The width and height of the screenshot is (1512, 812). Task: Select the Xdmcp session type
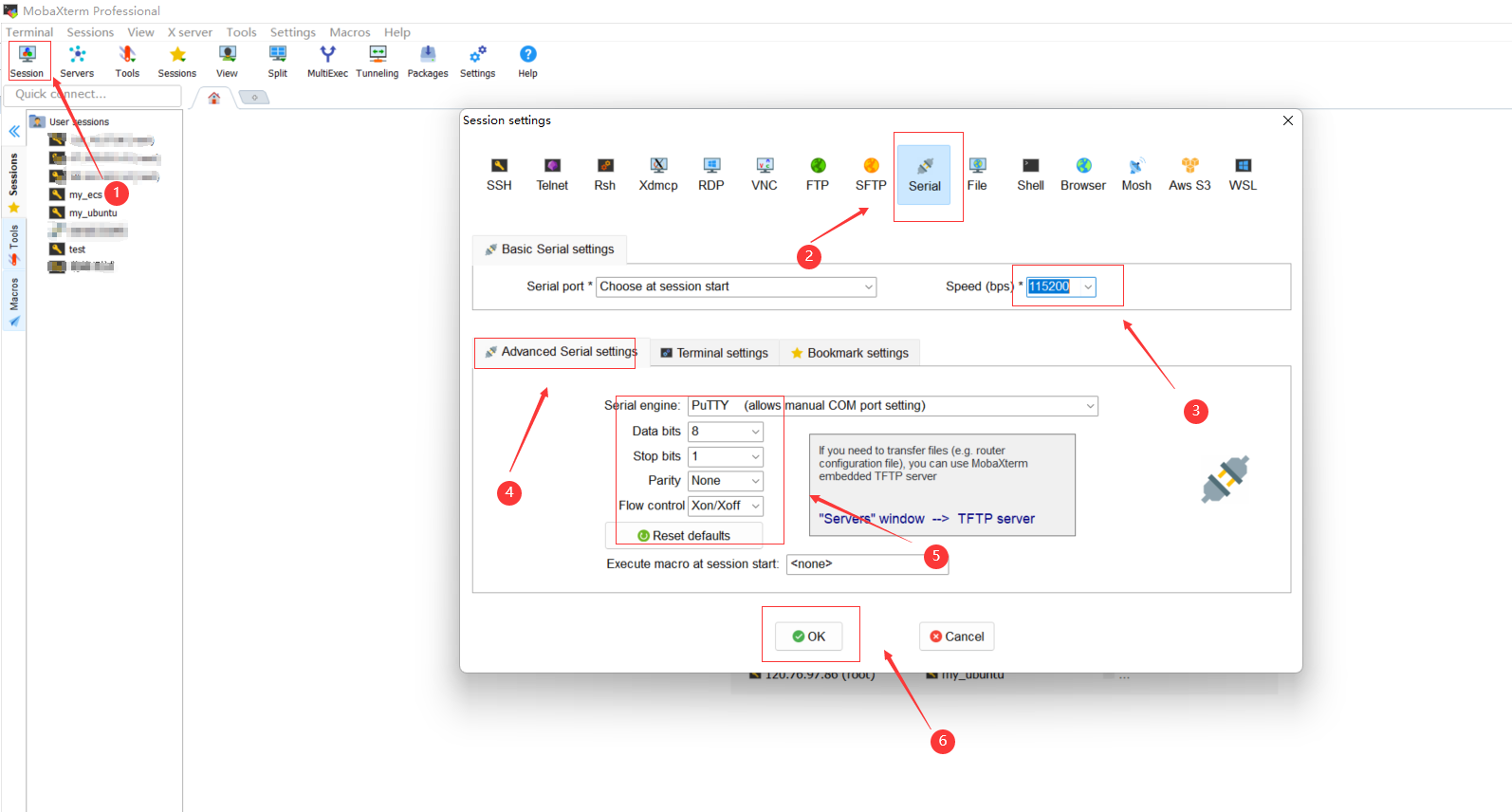click(x=658, y=175)
